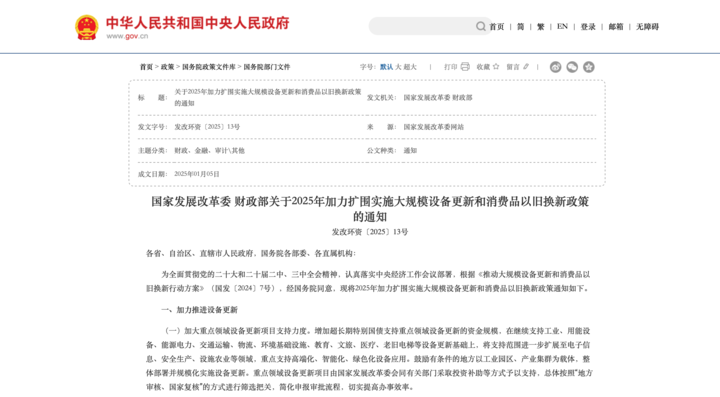Click the 成文日期 label
Screen dimensions: 720x397
point(152,174)
